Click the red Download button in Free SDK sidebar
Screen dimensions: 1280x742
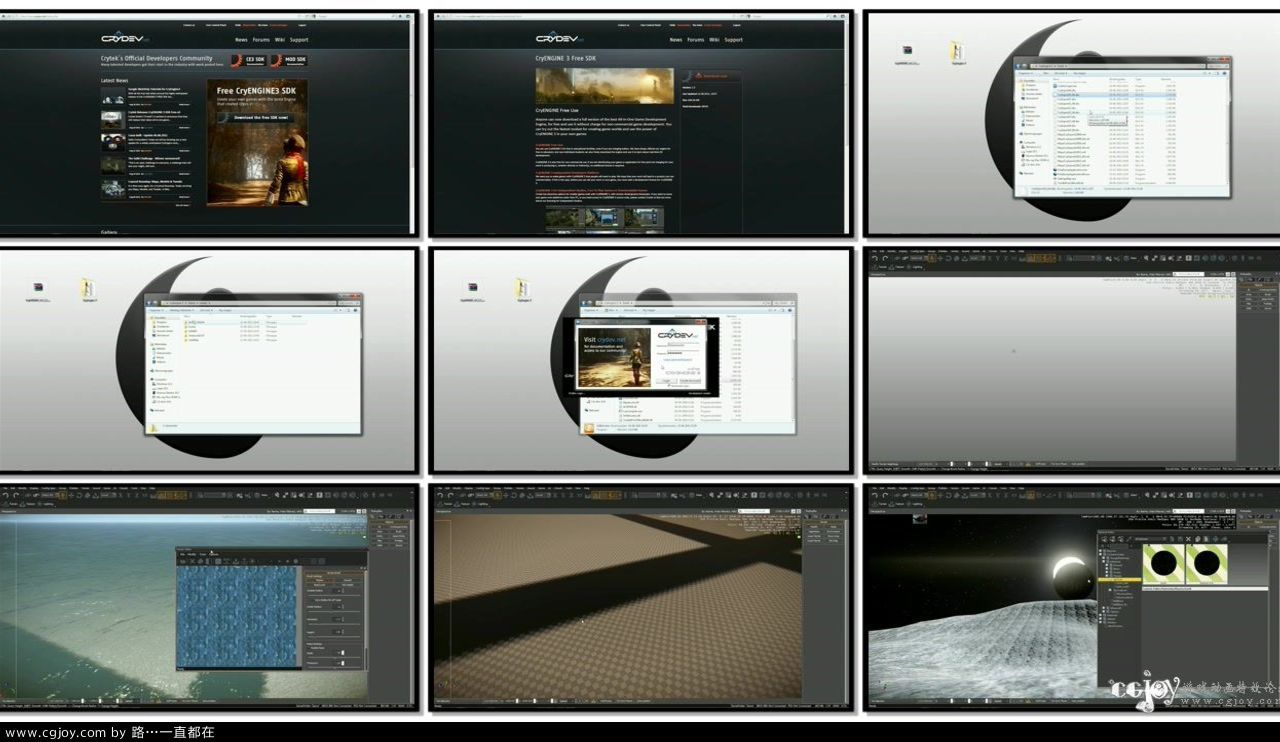712,76
